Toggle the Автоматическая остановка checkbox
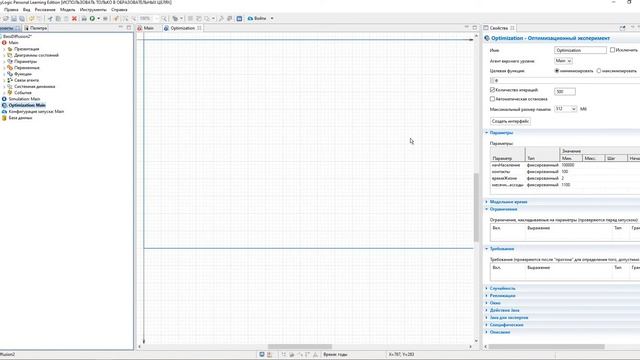 click(x=492, y=99)
